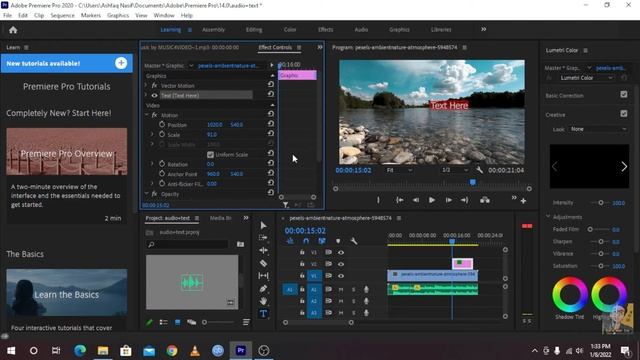
Task: Toggle V2 track output eye
Action: pos(341,264)
